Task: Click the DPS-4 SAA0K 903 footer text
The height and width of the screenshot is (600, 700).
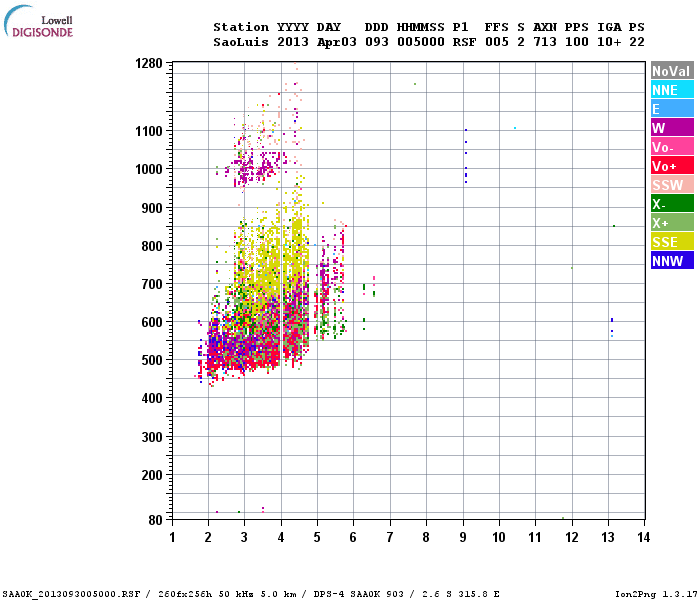Action: pyautogui.click(x=358, y=594)
